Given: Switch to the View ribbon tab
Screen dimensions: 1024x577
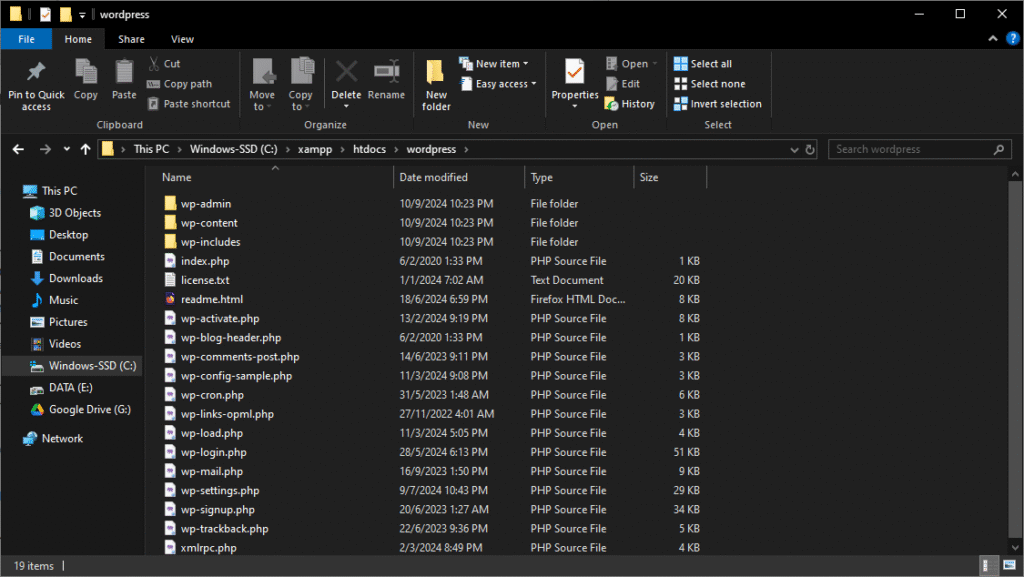Looking at the screenshot, I should point(182,39).
